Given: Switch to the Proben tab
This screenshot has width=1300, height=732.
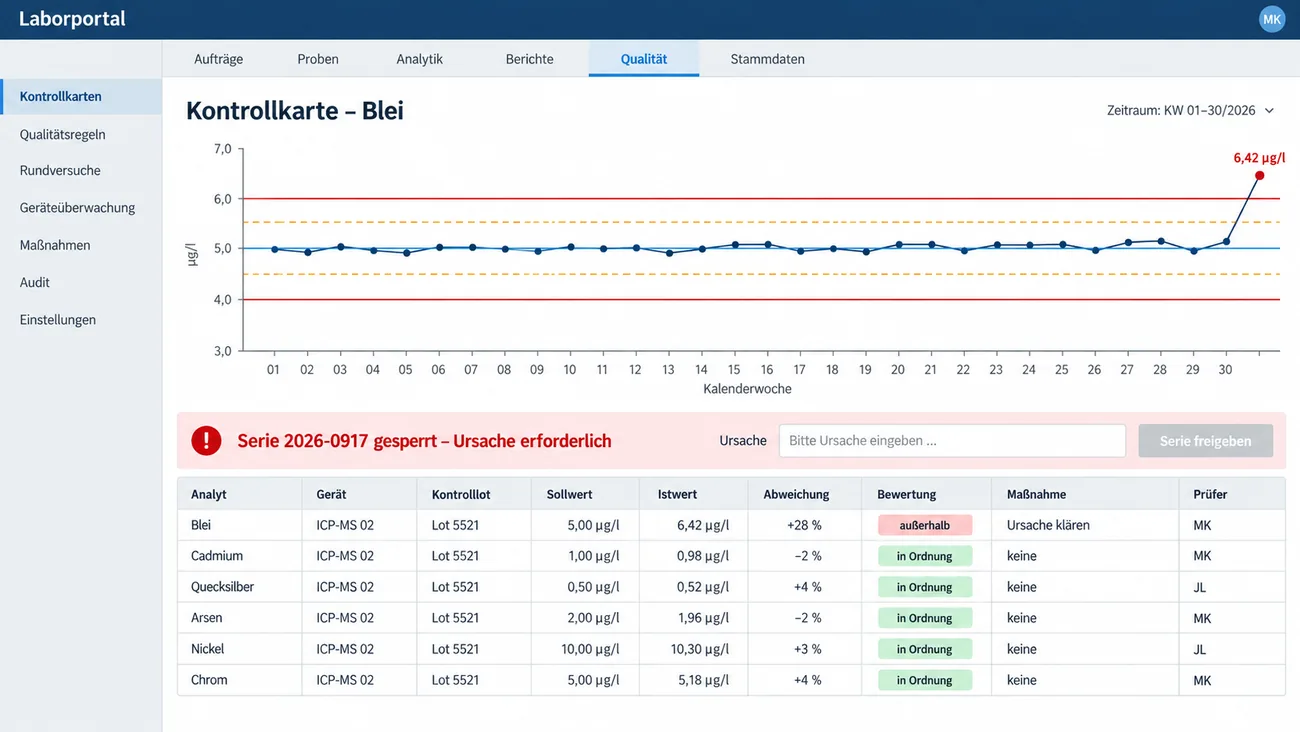Looking at the screenshot, I should click(318, 59).
